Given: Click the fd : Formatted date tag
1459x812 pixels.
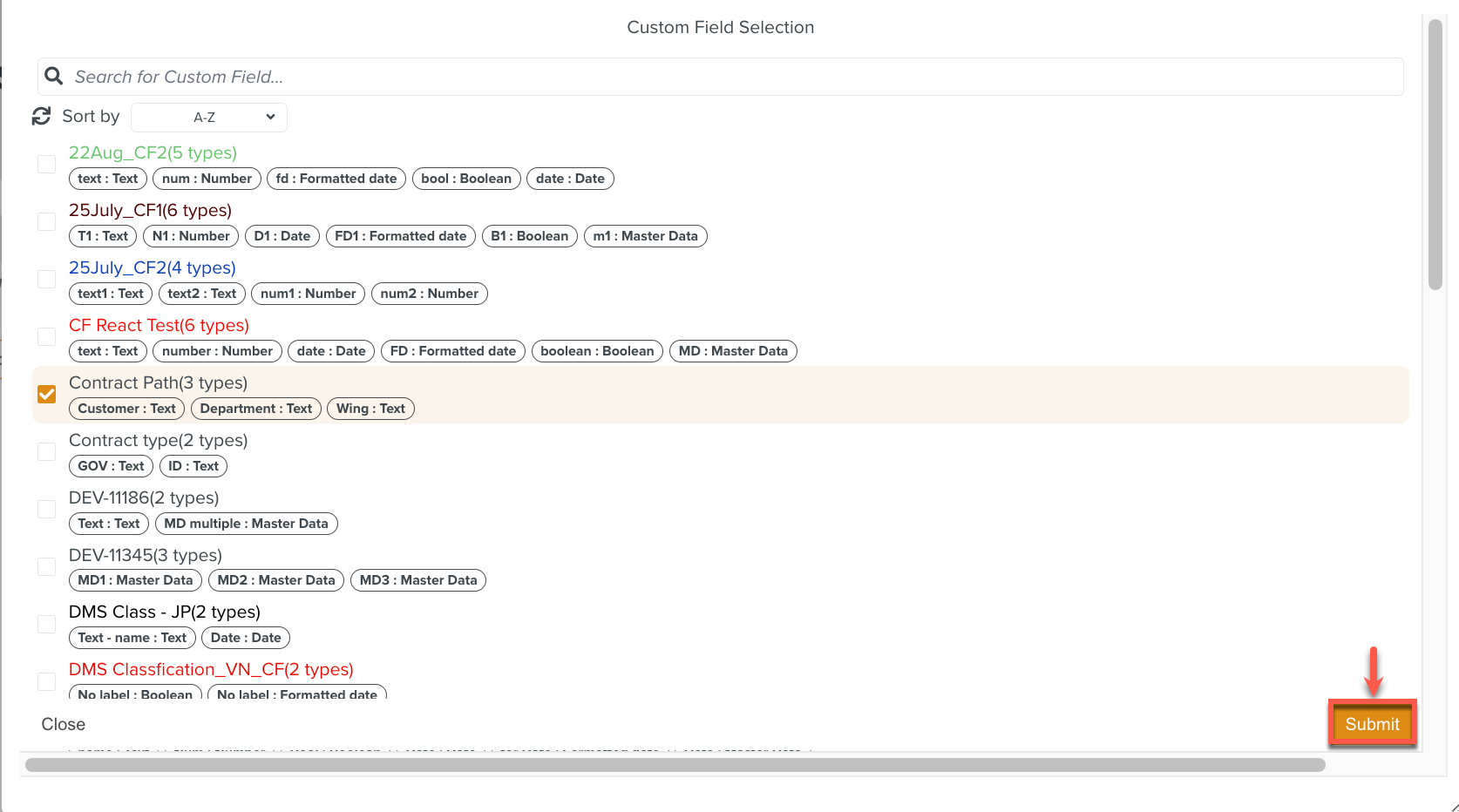Looking at the screenshot, I should 336,179.
